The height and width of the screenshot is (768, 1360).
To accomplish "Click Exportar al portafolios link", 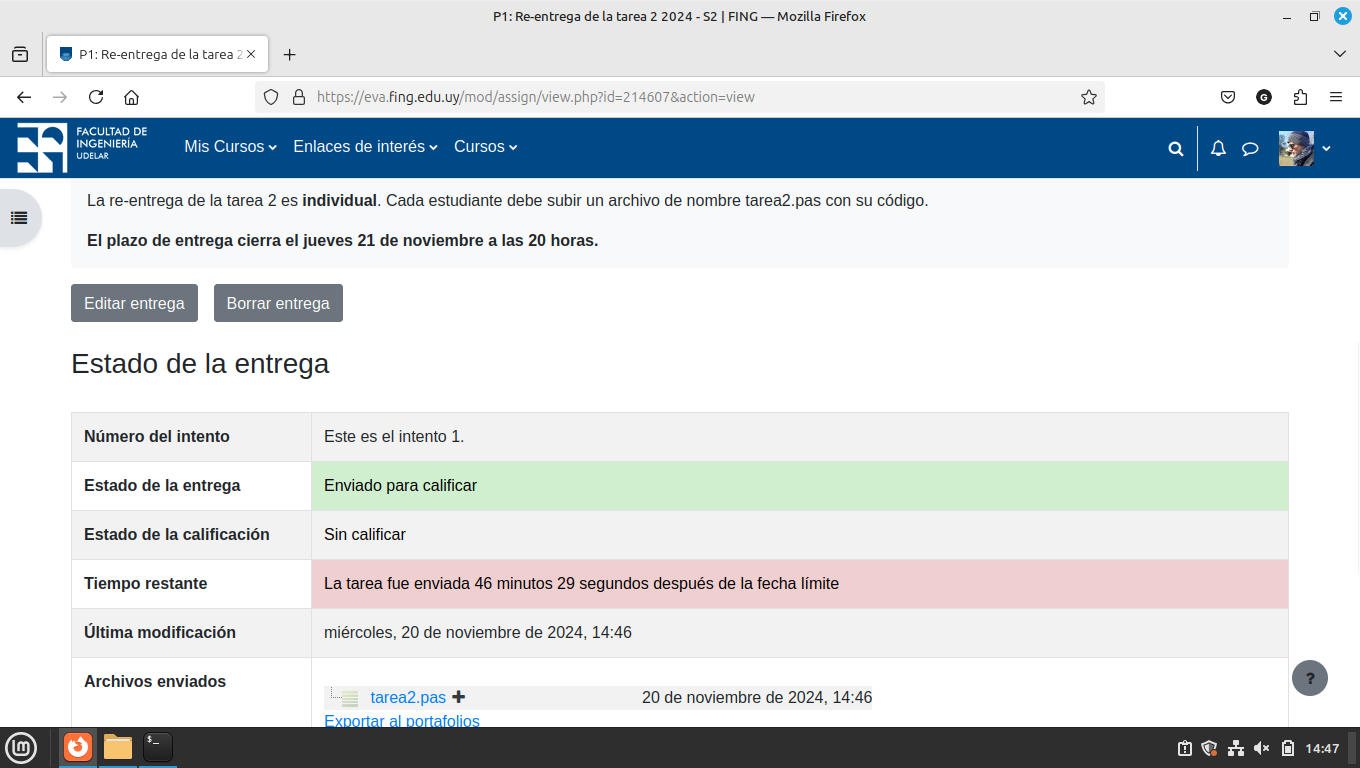I will click(402, 721).
